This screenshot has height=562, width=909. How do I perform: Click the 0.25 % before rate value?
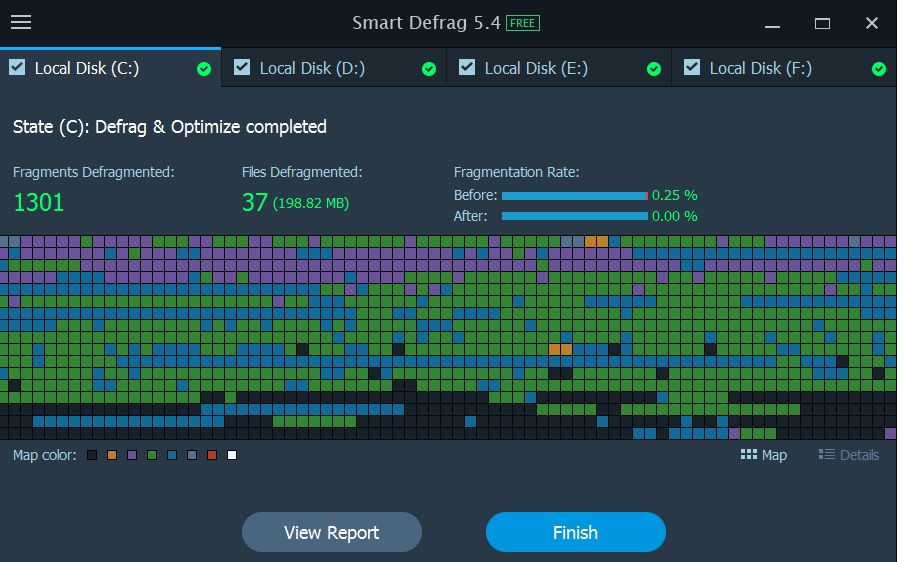click(x=674, y=195)
